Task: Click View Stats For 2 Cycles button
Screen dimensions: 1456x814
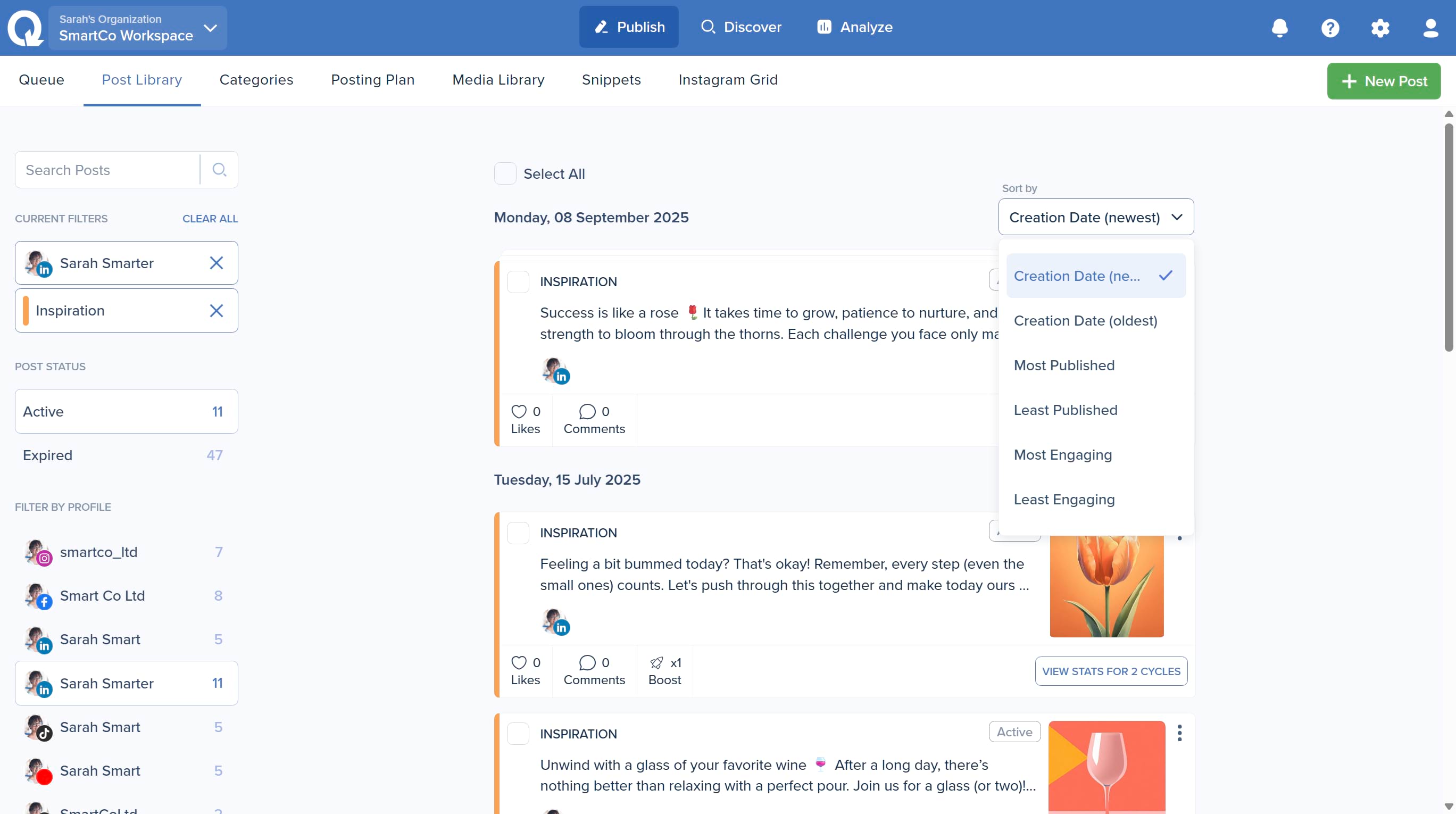Action: click(x=1111, y=671)
